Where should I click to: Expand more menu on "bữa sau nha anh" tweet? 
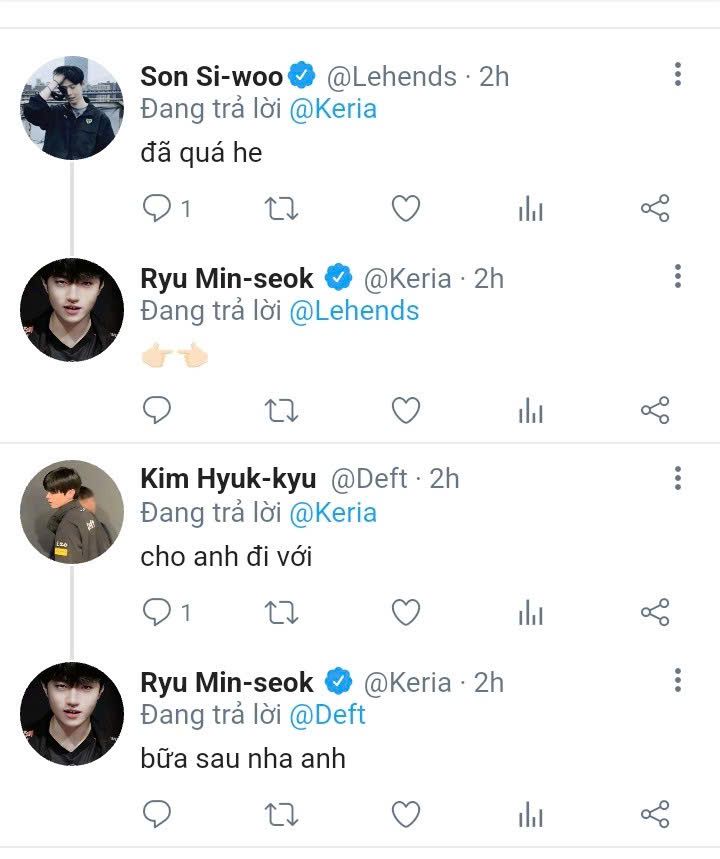click(678, 681)
